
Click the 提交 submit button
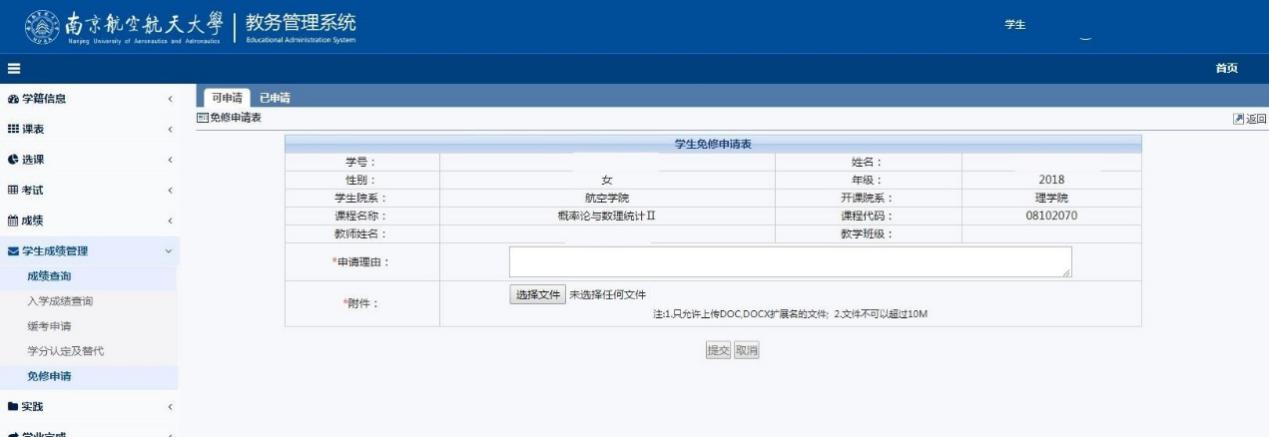click(718, 350)
